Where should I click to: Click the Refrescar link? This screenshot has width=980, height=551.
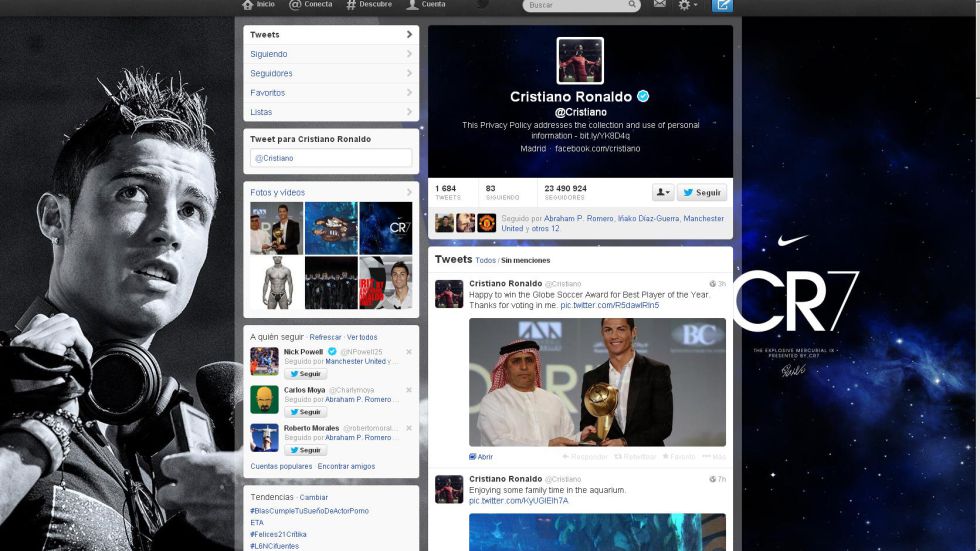point(325,337)
